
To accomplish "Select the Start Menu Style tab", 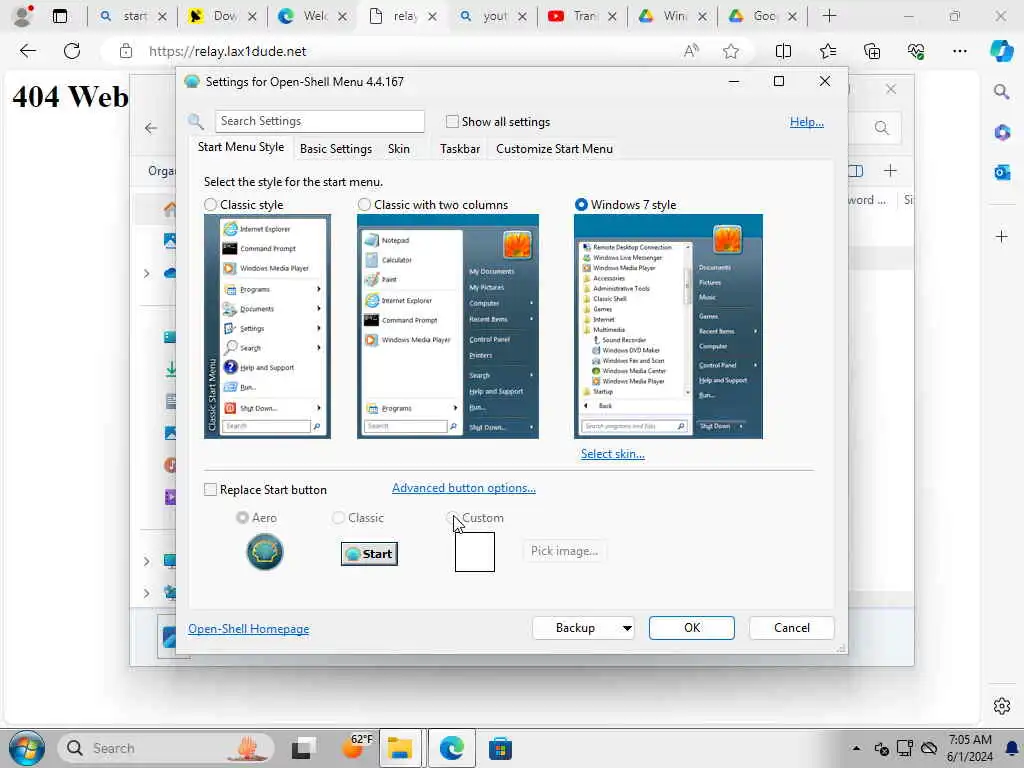I will 241,147.
